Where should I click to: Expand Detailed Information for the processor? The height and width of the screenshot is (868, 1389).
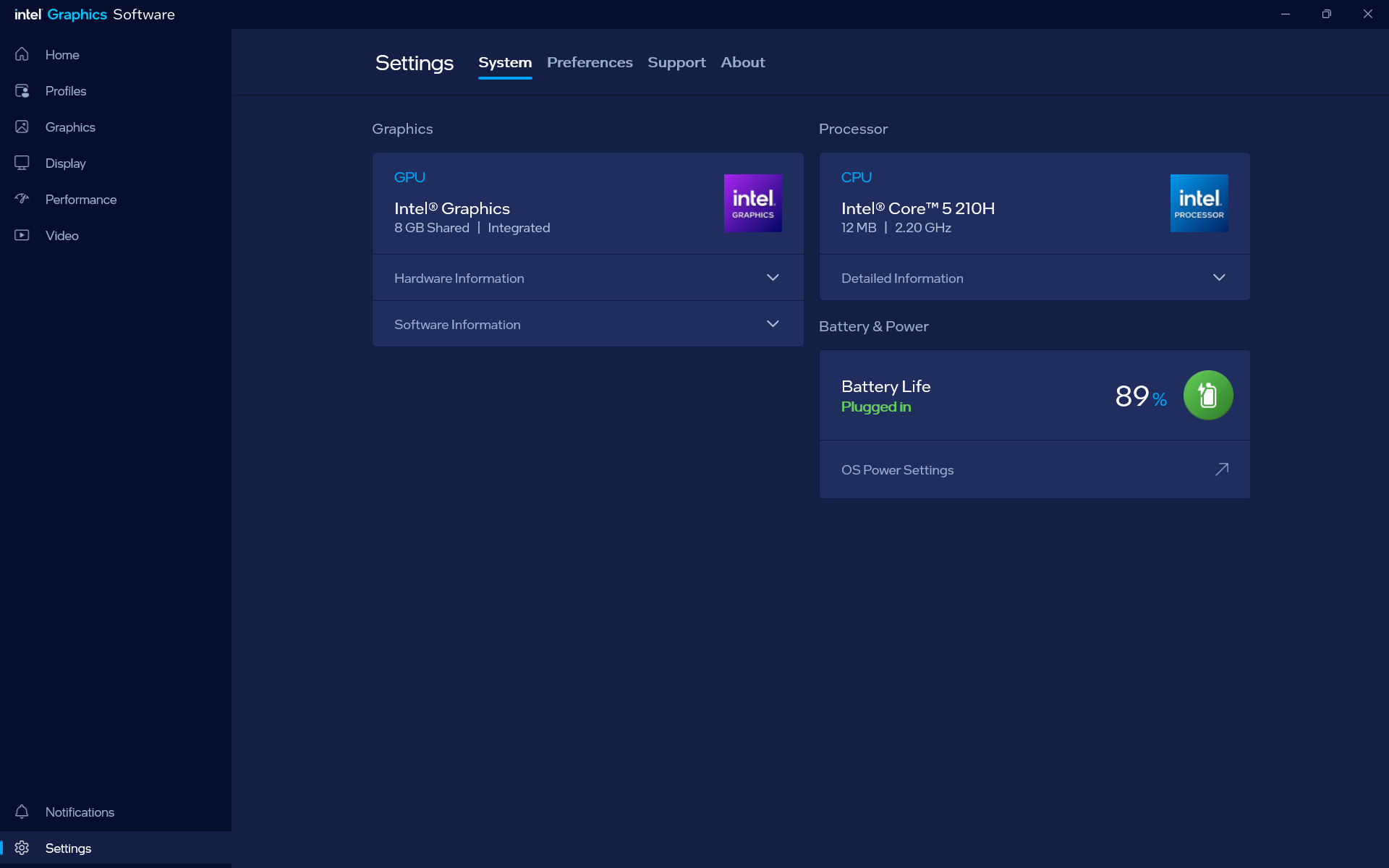point(1035,278)
